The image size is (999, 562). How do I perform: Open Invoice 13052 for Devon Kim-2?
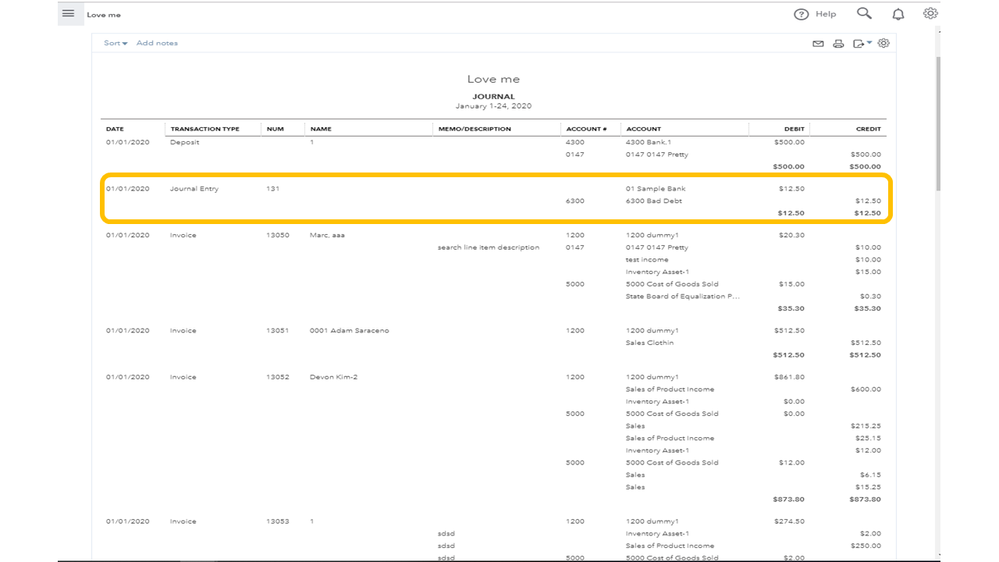[x=183, y=378]
